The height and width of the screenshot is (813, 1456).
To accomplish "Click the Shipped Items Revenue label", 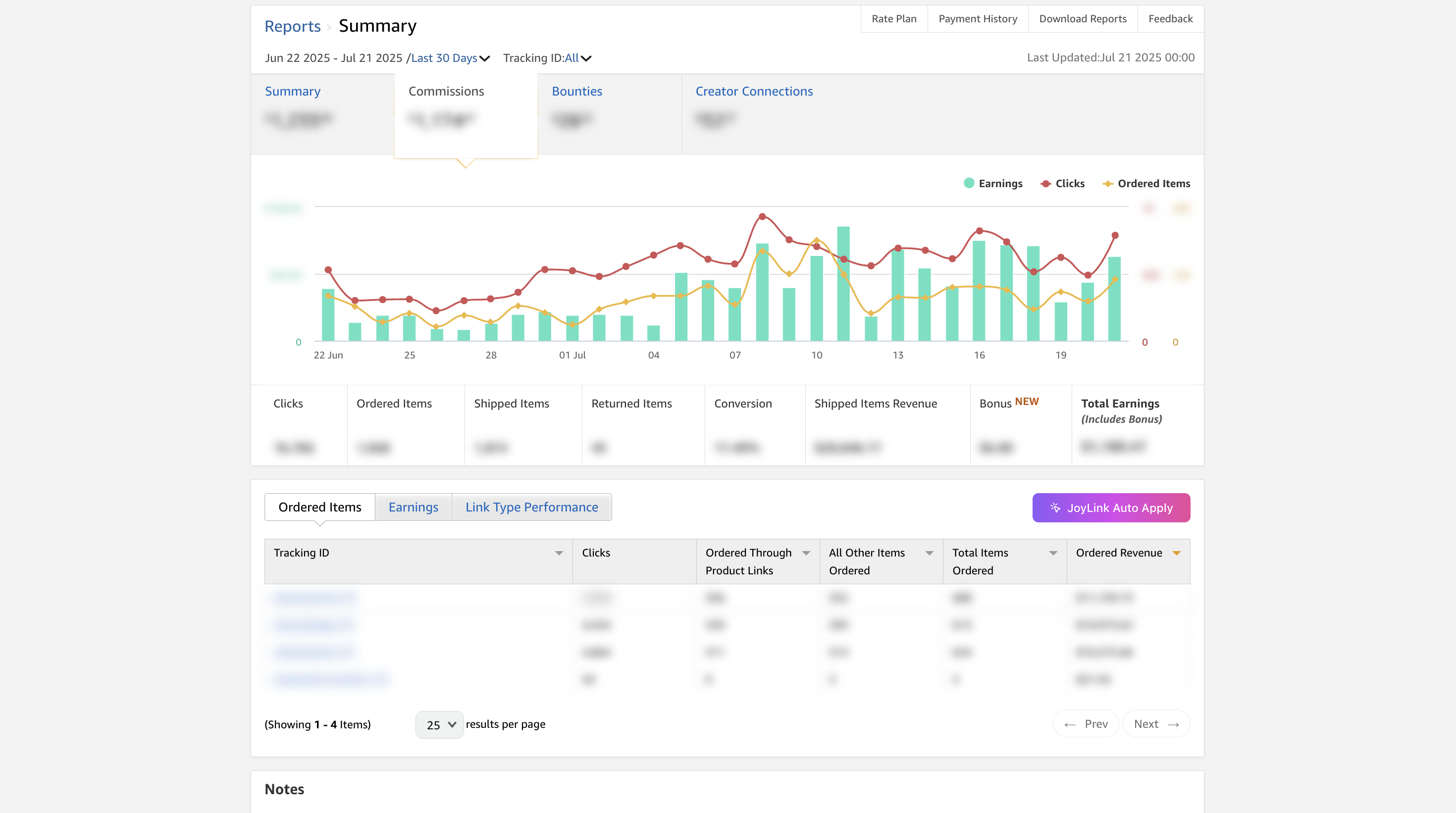I will (x=875, y=404).
